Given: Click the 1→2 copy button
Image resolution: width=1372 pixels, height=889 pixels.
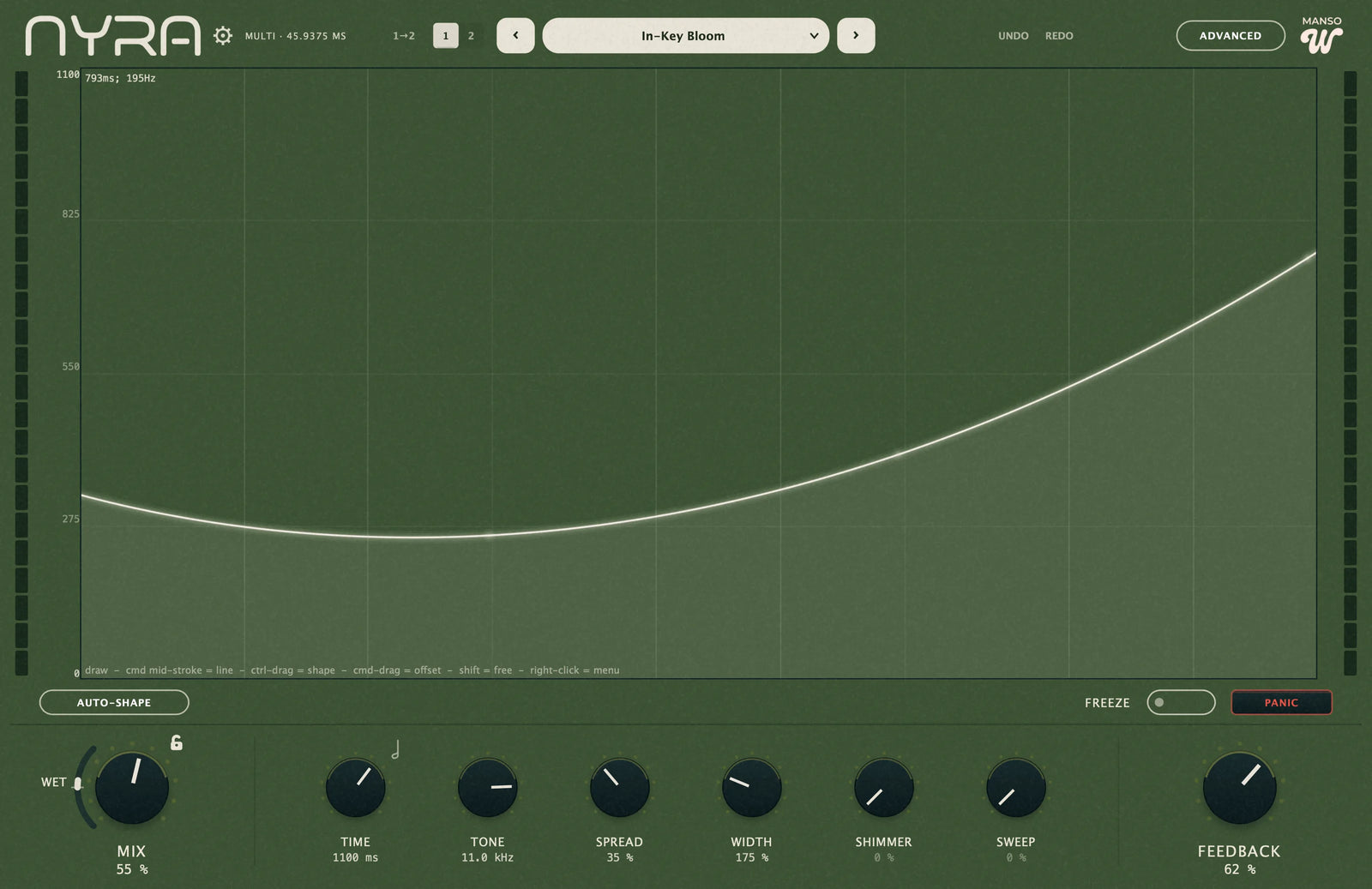Looking at the screenshot, I should point(404,36).
